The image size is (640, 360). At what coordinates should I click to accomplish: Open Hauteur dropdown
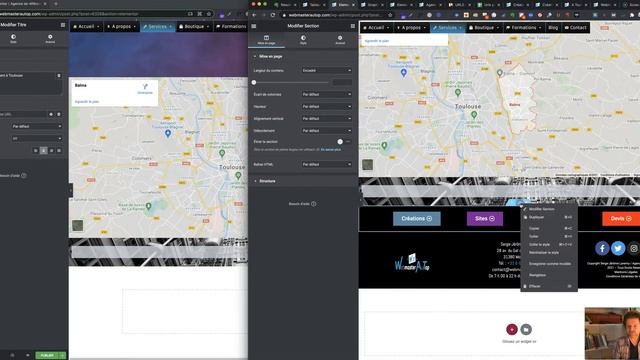tap(327, 107)
